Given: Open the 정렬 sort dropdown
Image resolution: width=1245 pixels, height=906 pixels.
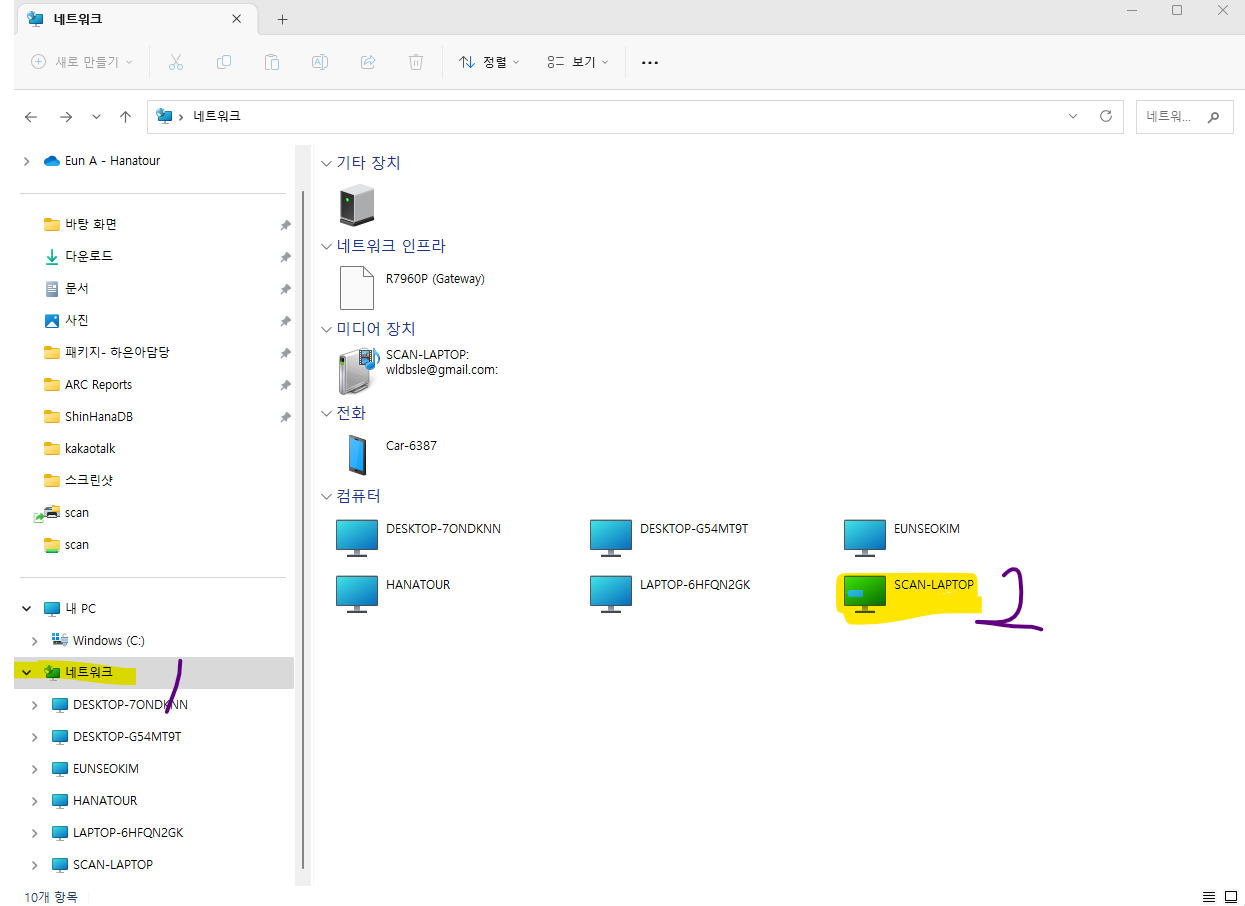Looking at the screenshot, I should tap(489, 62).
